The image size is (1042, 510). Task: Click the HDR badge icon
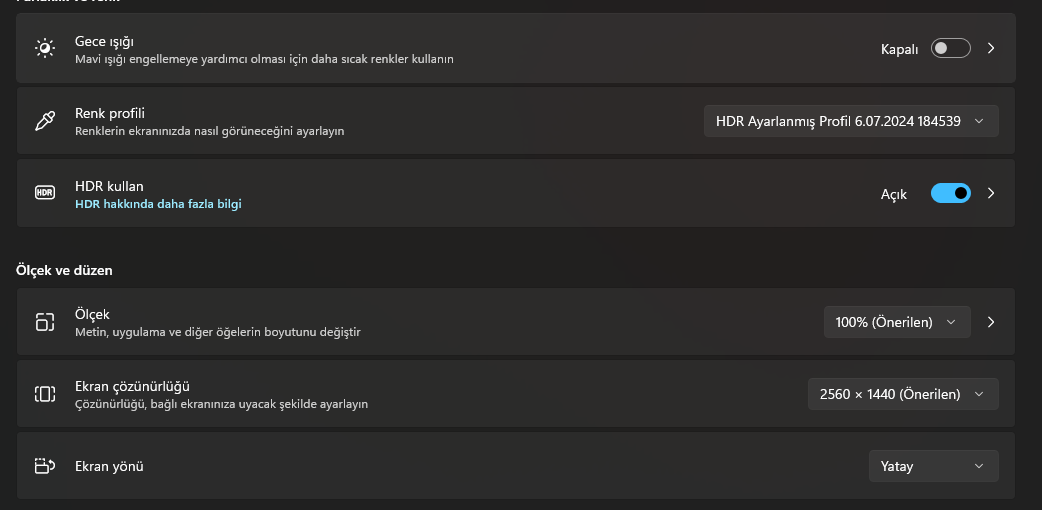45,193
